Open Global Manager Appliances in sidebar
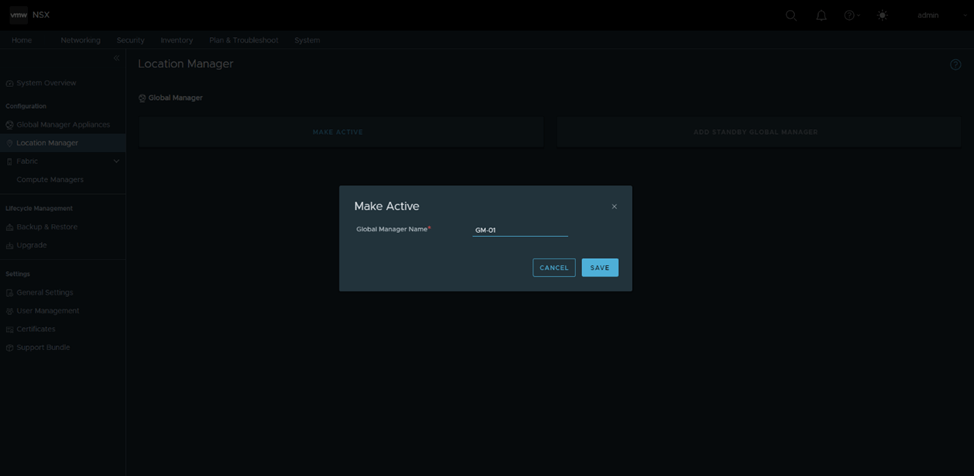This screenshot has height=476, width=974. pos(62,125)
